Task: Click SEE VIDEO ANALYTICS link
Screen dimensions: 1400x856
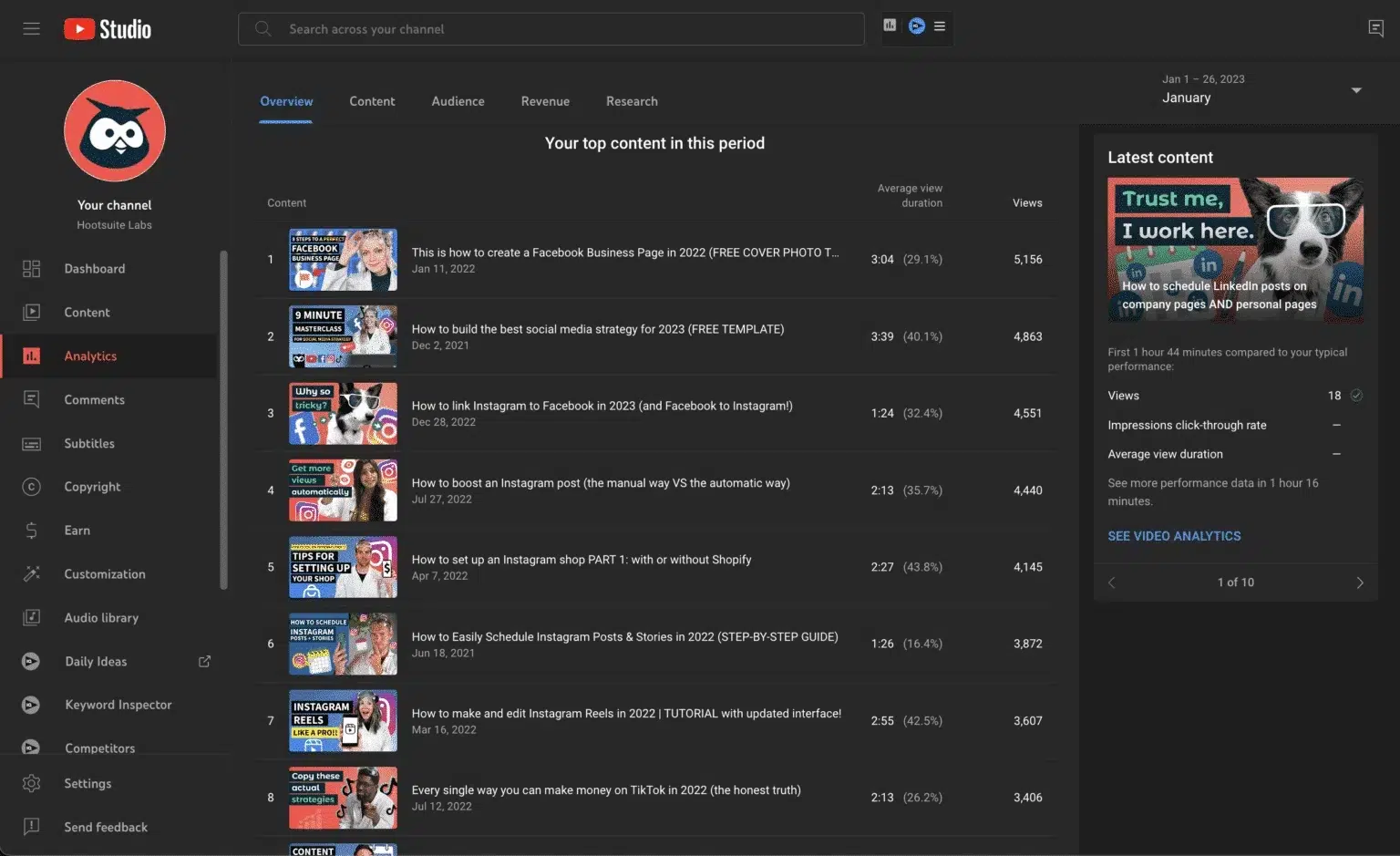Action: point(1174,536)
